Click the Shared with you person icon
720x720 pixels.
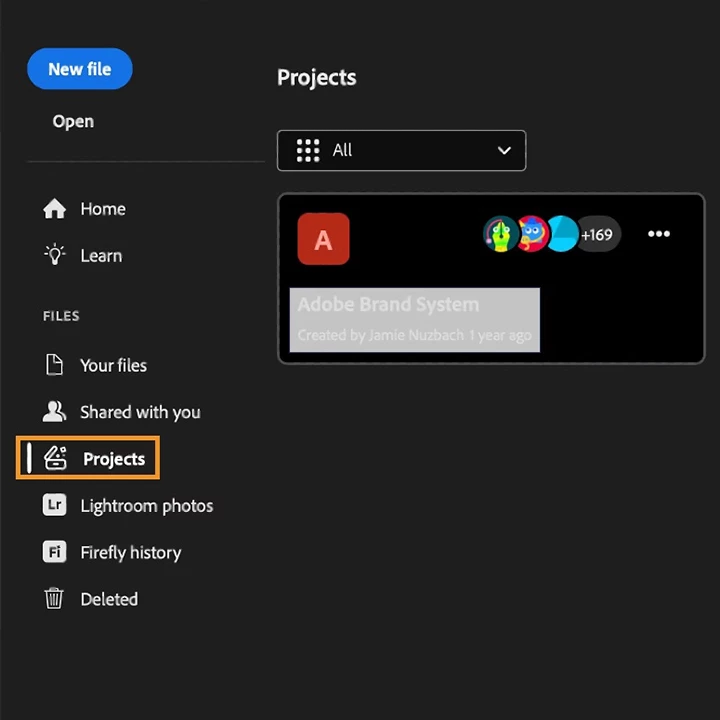[x=54, y=411]
